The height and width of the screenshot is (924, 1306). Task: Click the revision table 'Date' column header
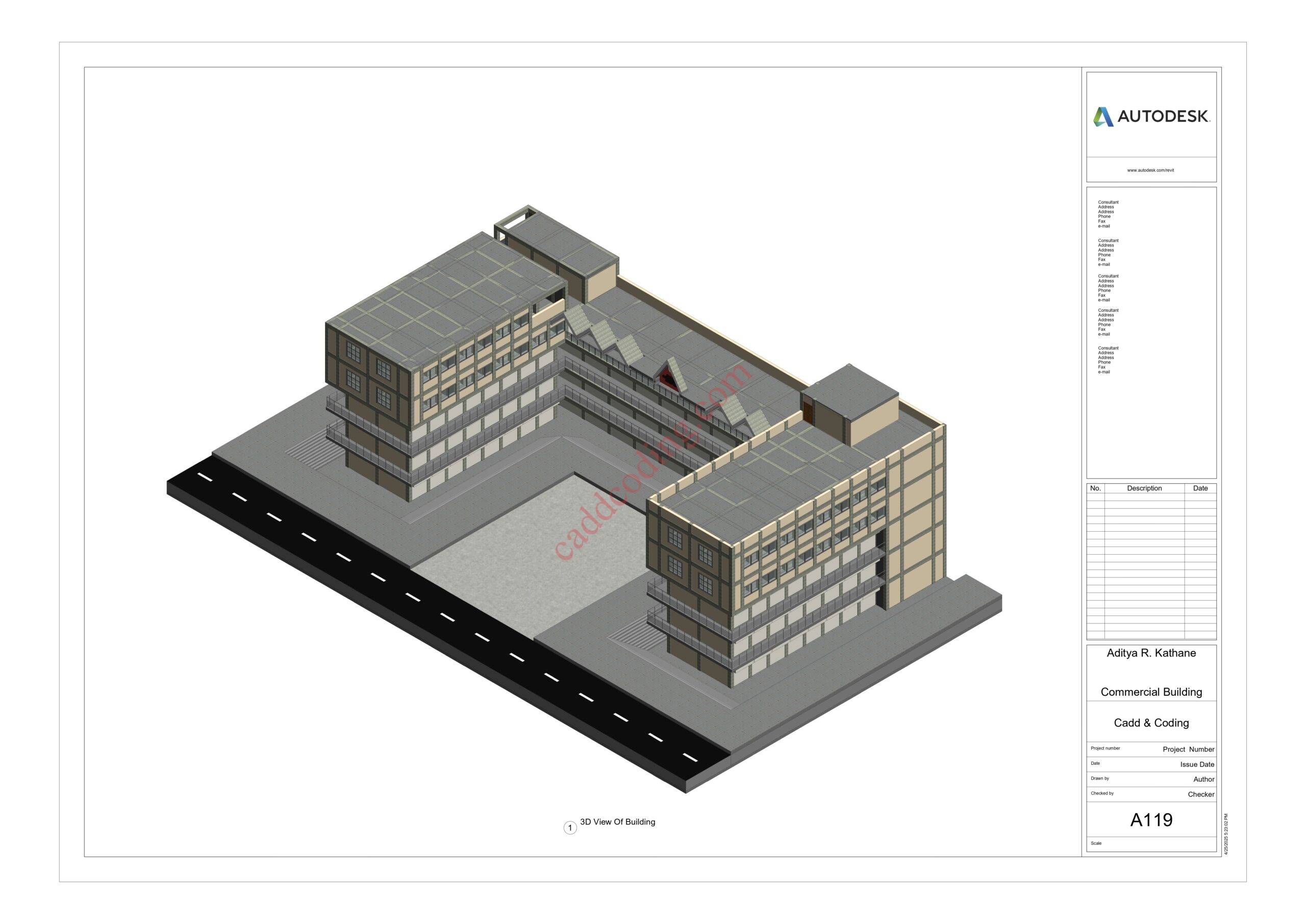pyautogui.click(x=1200, y=488)
